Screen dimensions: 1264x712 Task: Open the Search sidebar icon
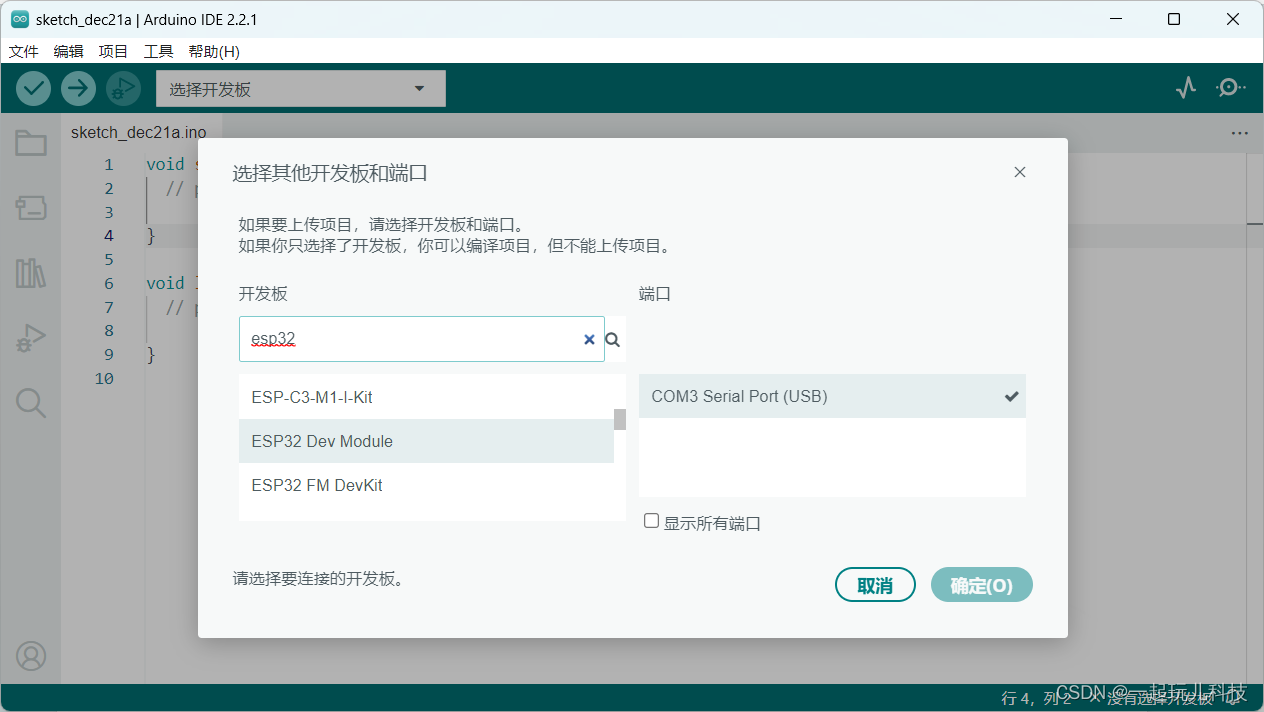31,403
